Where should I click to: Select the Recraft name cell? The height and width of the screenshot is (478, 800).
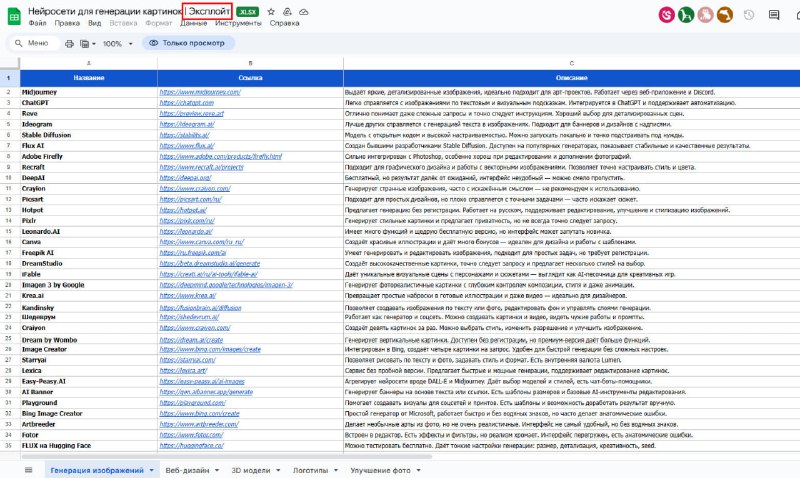(89, 167)
